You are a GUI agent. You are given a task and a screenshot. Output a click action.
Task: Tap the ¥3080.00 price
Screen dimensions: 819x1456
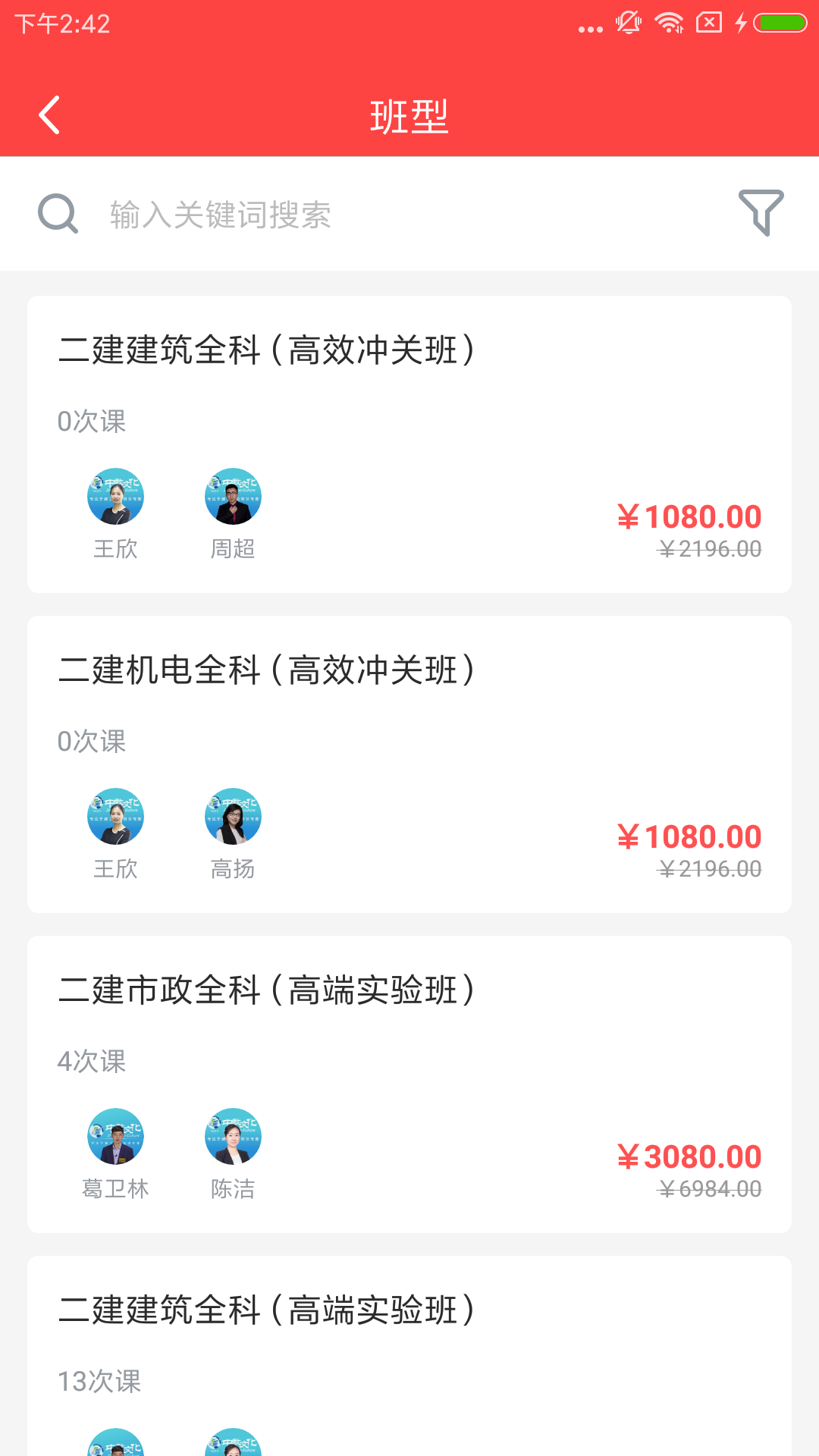tap(689, 1157)
